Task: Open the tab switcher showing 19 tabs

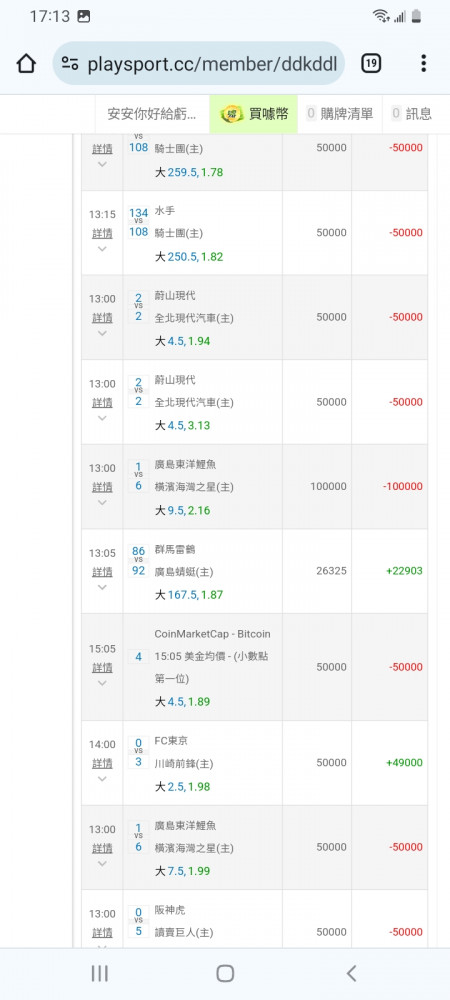Action: point(371,63)
